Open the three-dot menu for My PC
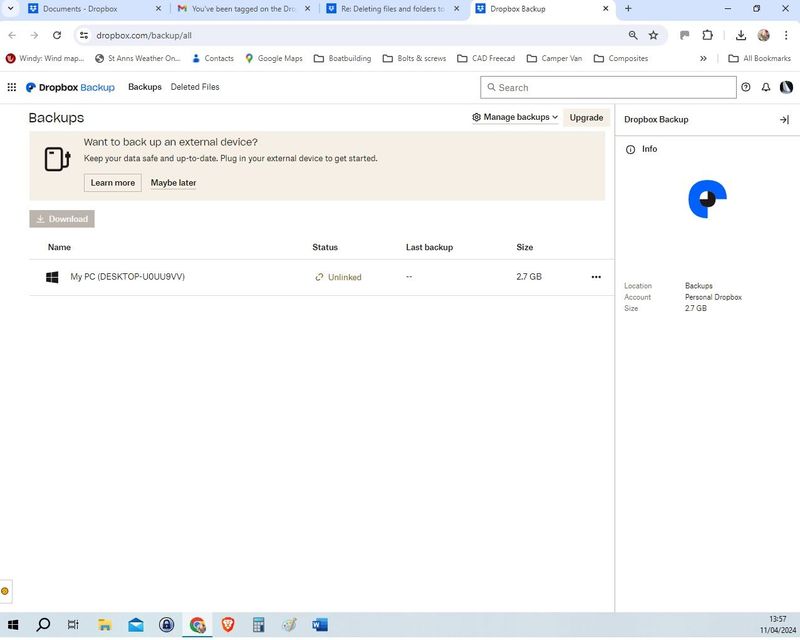 coord(596,277)
